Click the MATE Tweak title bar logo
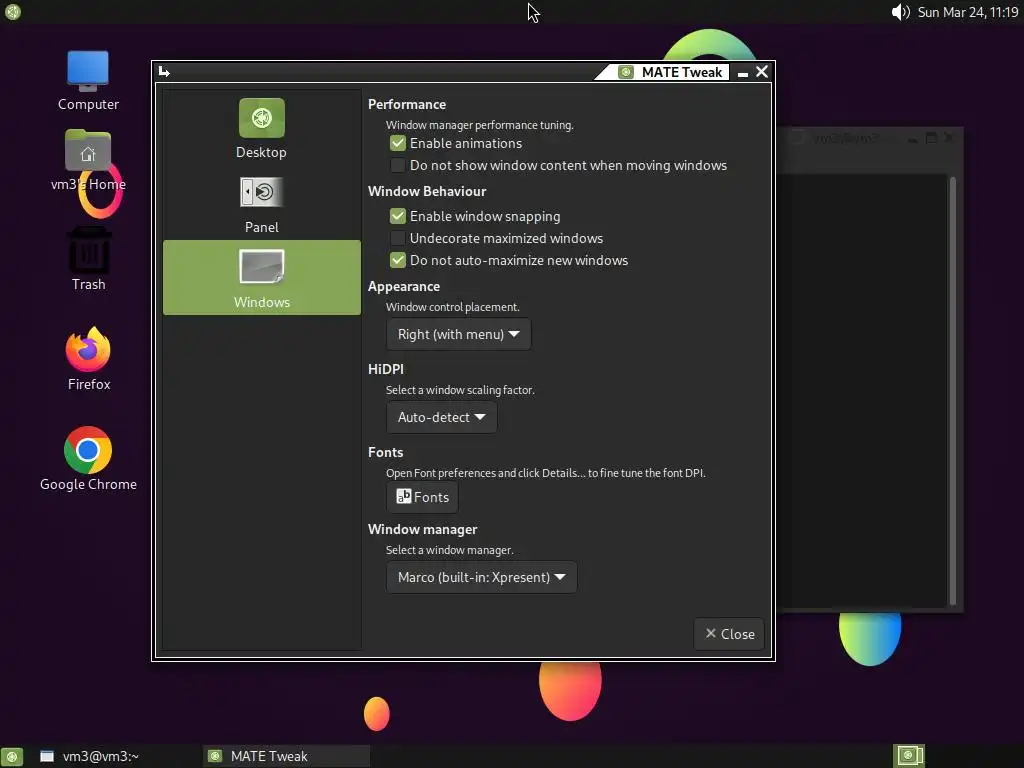This screenshot has width=1024, height=768. [626, 72]
